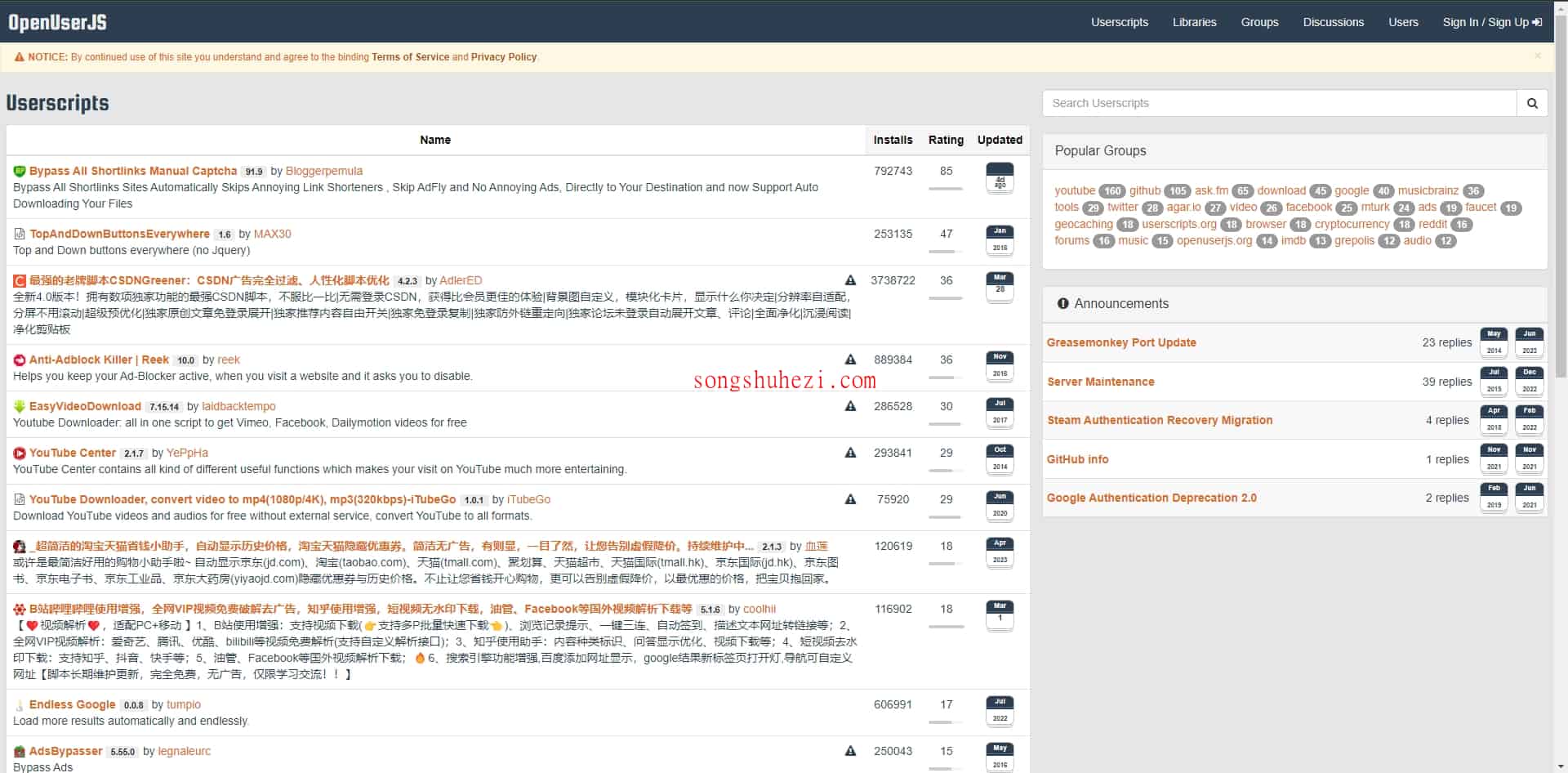This screenshot has width=1568, height=773.
Task: Click iTubeGo downloader script icon
Action: [x=20, y=499]
